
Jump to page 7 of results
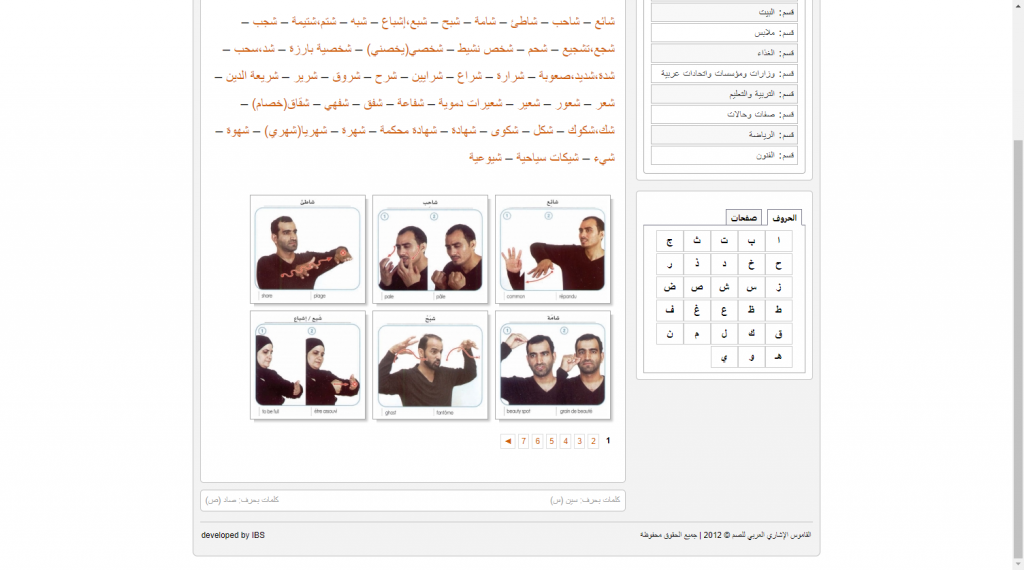(x=523, y=441)
